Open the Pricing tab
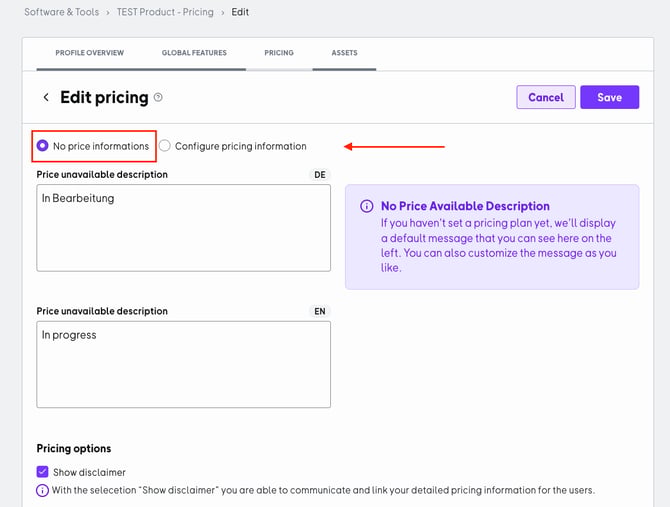The height and width of the screenshot is (507, 670). 279,53
